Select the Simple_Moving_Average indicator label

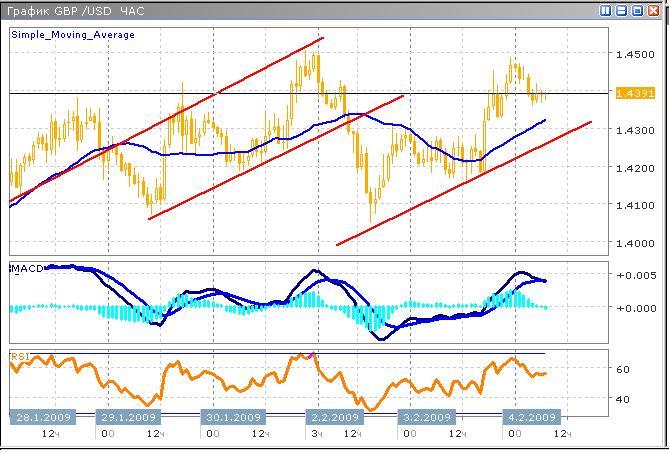[x=73, y=35]
